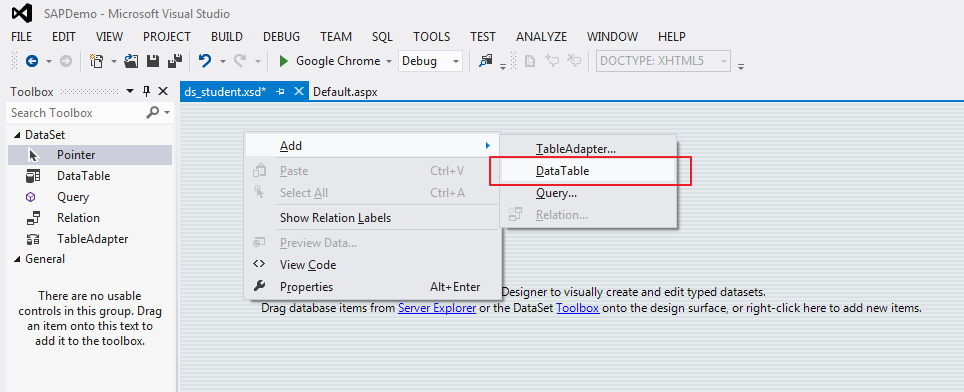964x392 pixels.
Task: Click the Undo arrow icon
Action: [205, 61]
